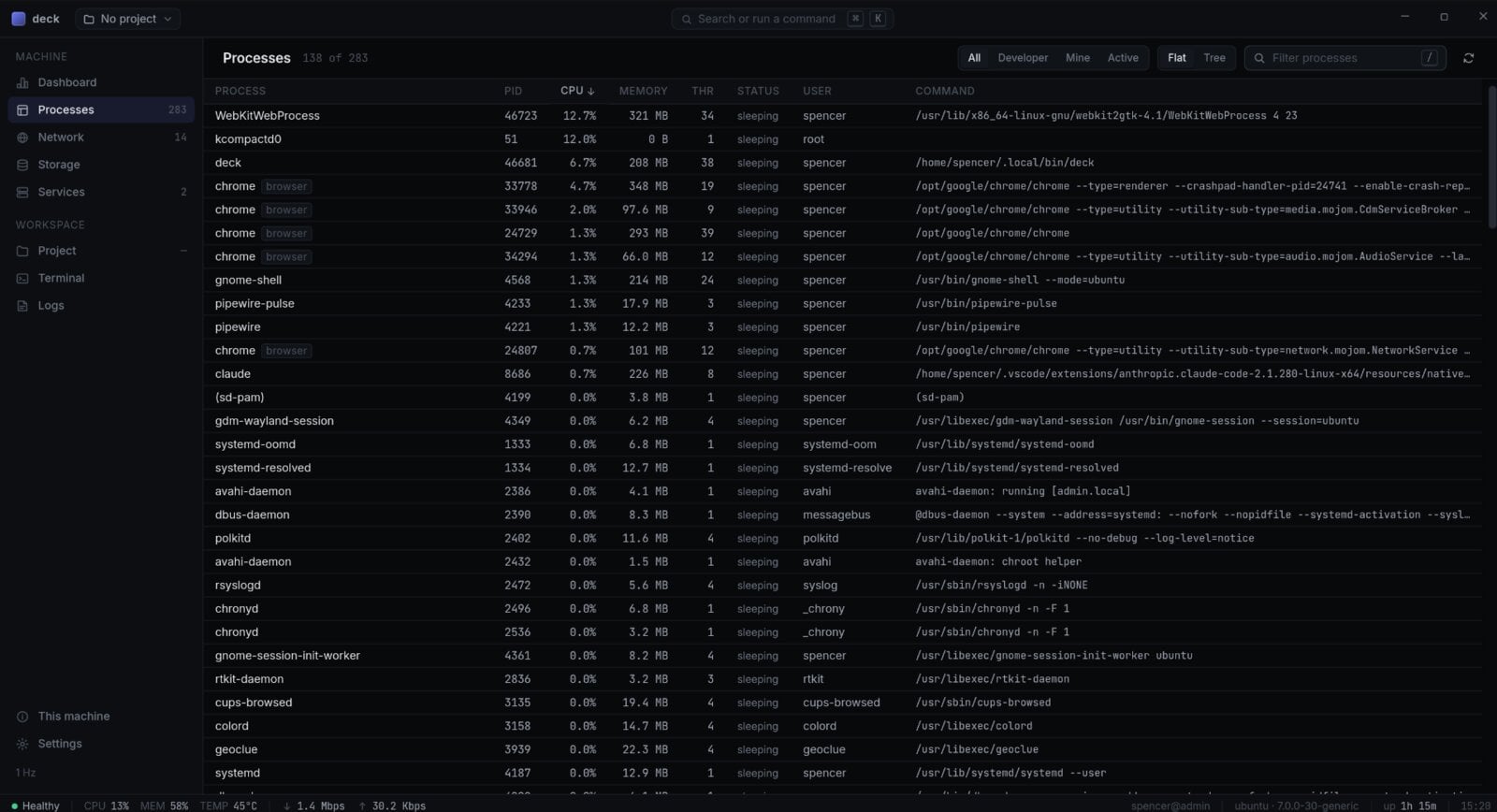
Task: Open Terminal in workspace sidebar
Action: pyautogui.click(x=101, y=278)
